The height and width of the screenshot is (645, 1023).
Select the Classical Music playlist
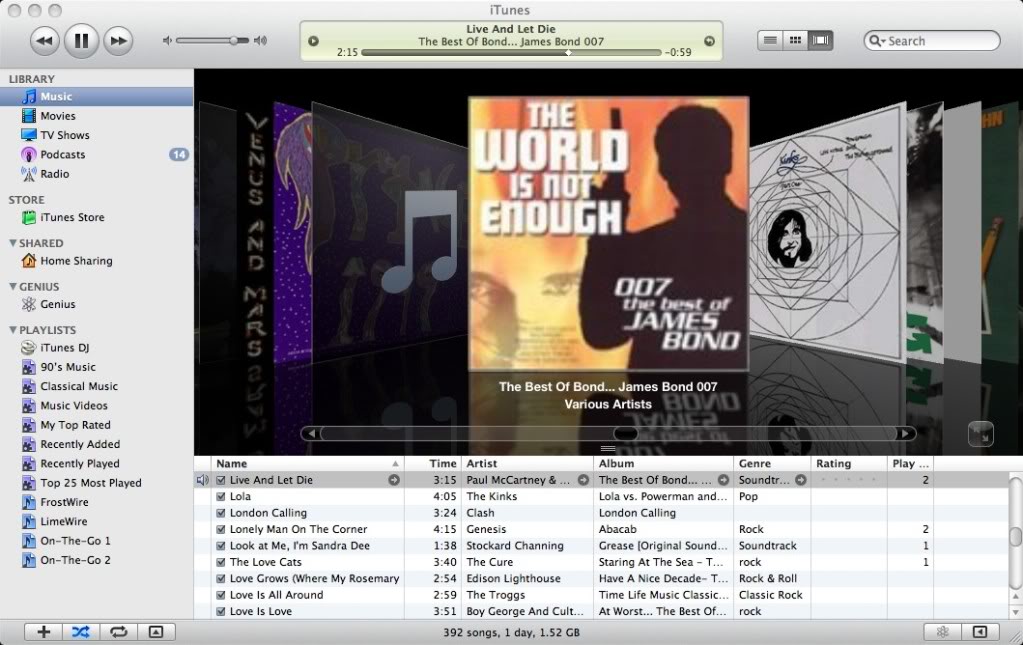(x=97, y=386)
